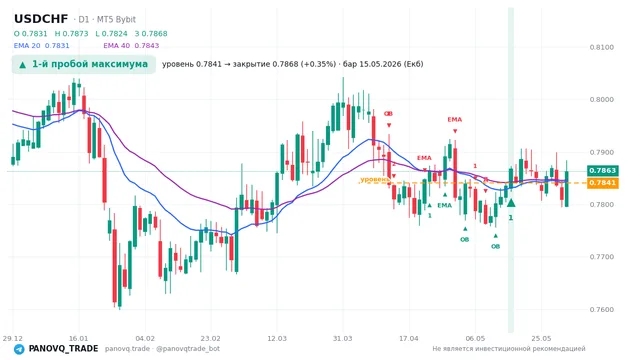
Task: Click the orange "уровень" level label
Action: (374, 179)
